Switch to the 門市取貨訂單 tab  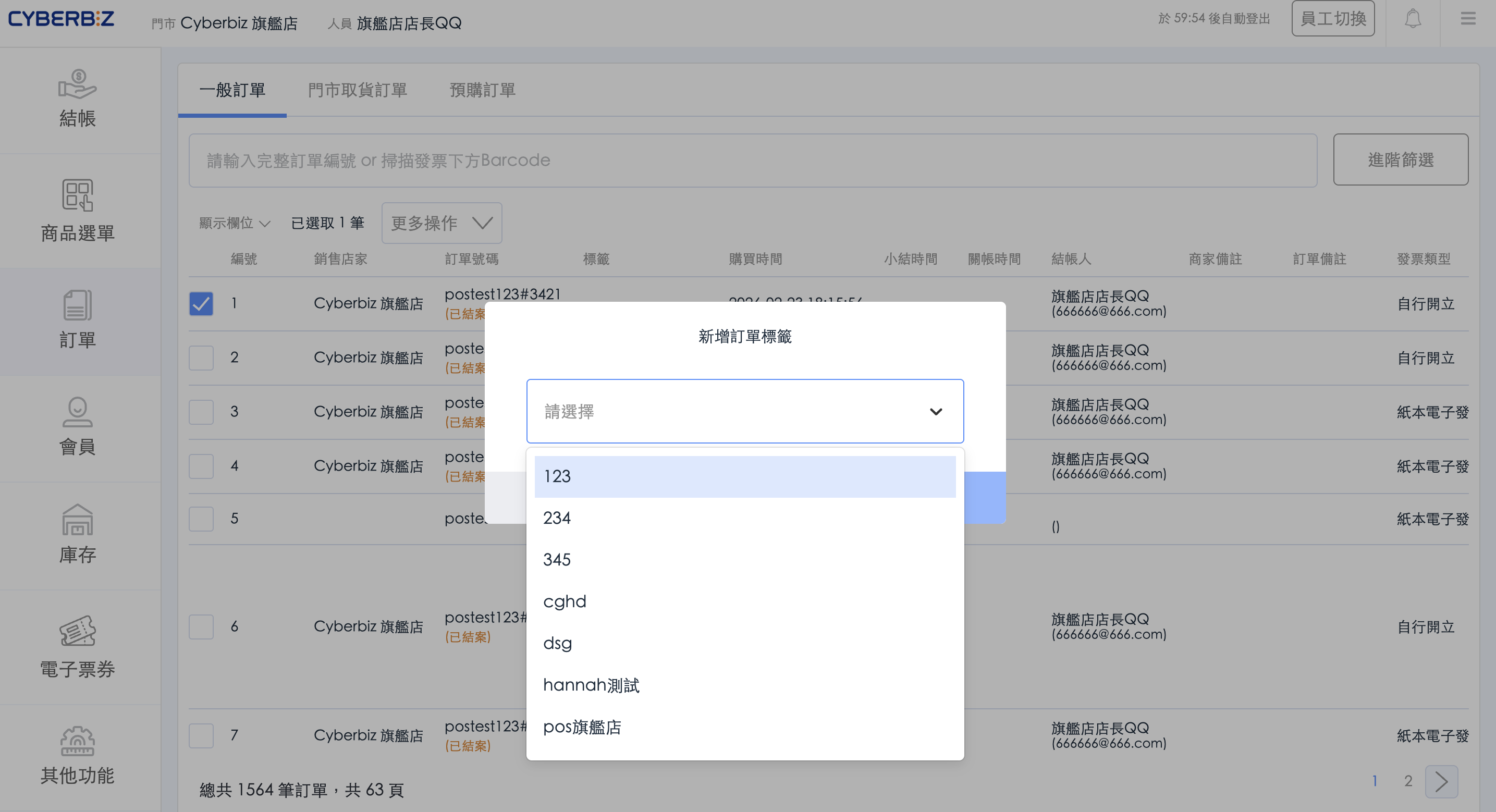click(x=357, y=90)
